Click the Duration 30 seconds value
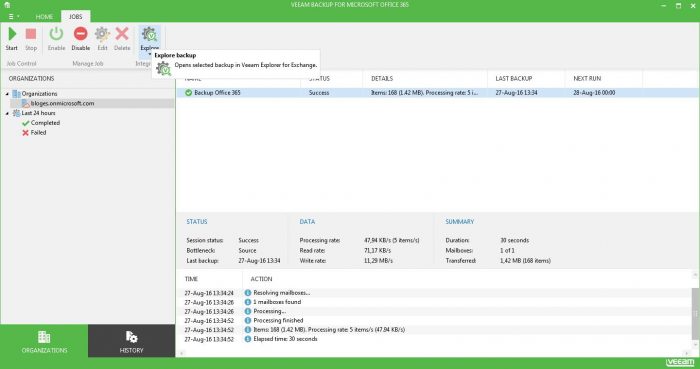The height and width of the screenshot is (369, 700). (x=514, y=240)
